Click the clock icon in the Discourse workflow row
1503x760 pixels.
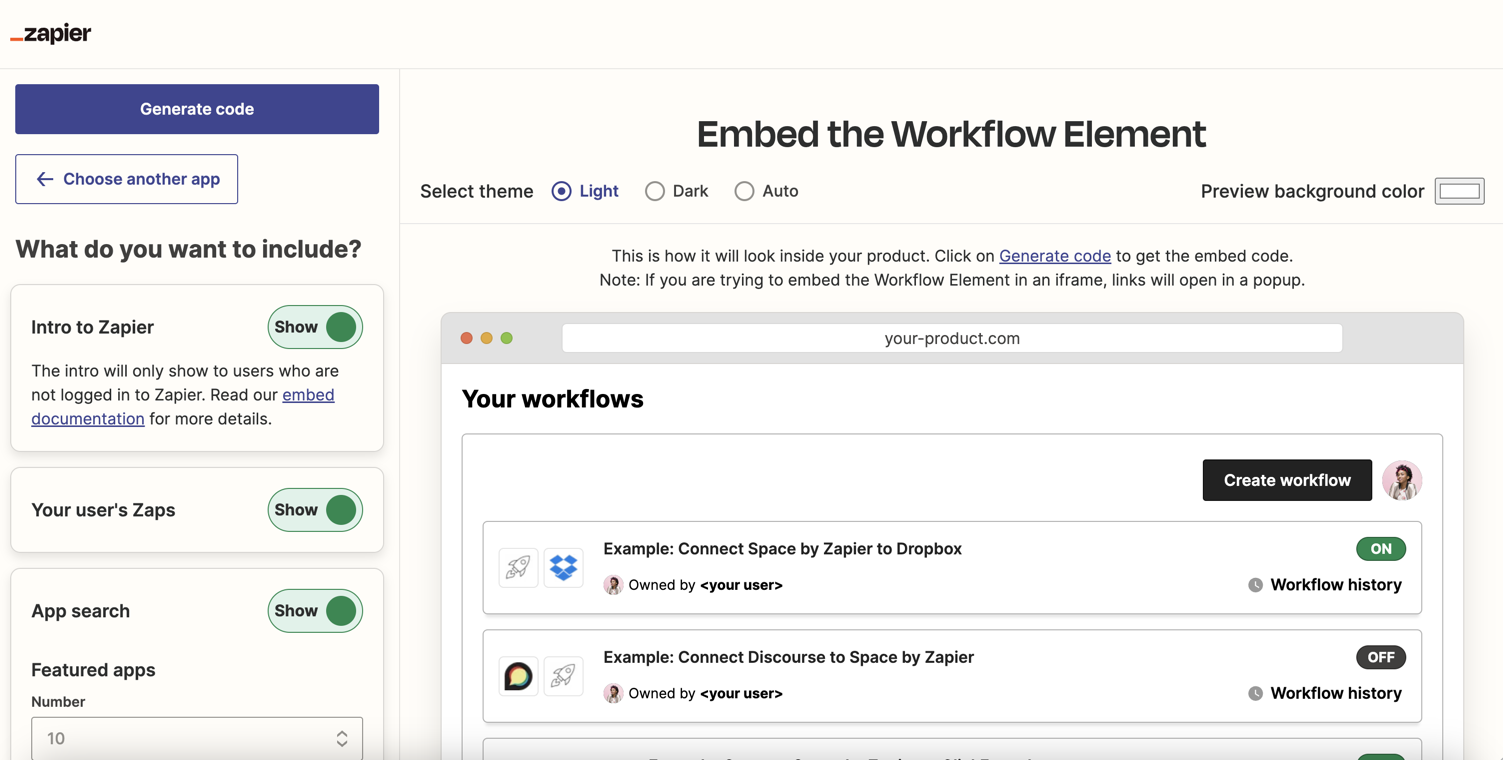pyautogui.click(x=1255, y=693)
